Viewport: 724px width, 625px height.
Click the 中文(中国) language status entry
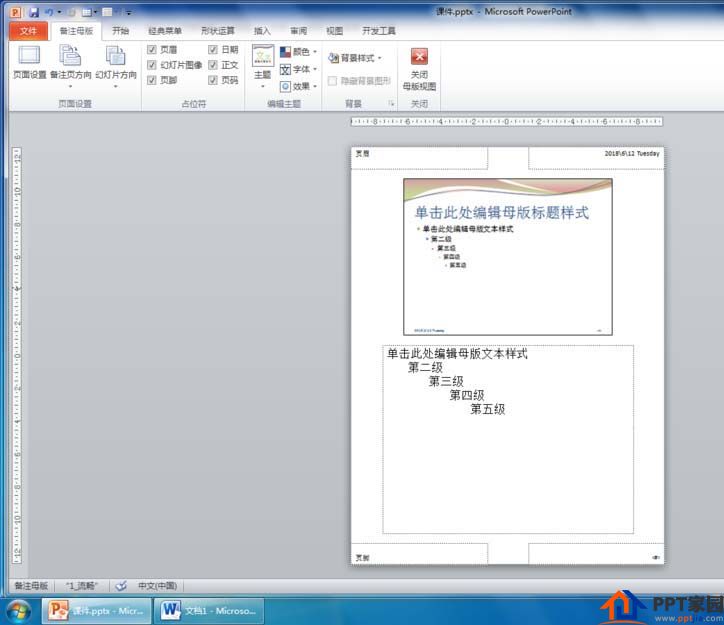(x=157, y=586)
